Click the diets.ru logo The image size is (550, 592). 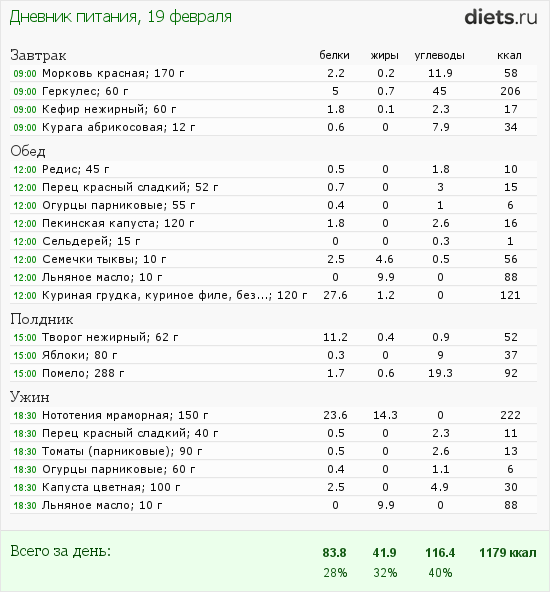pos(501,17)
